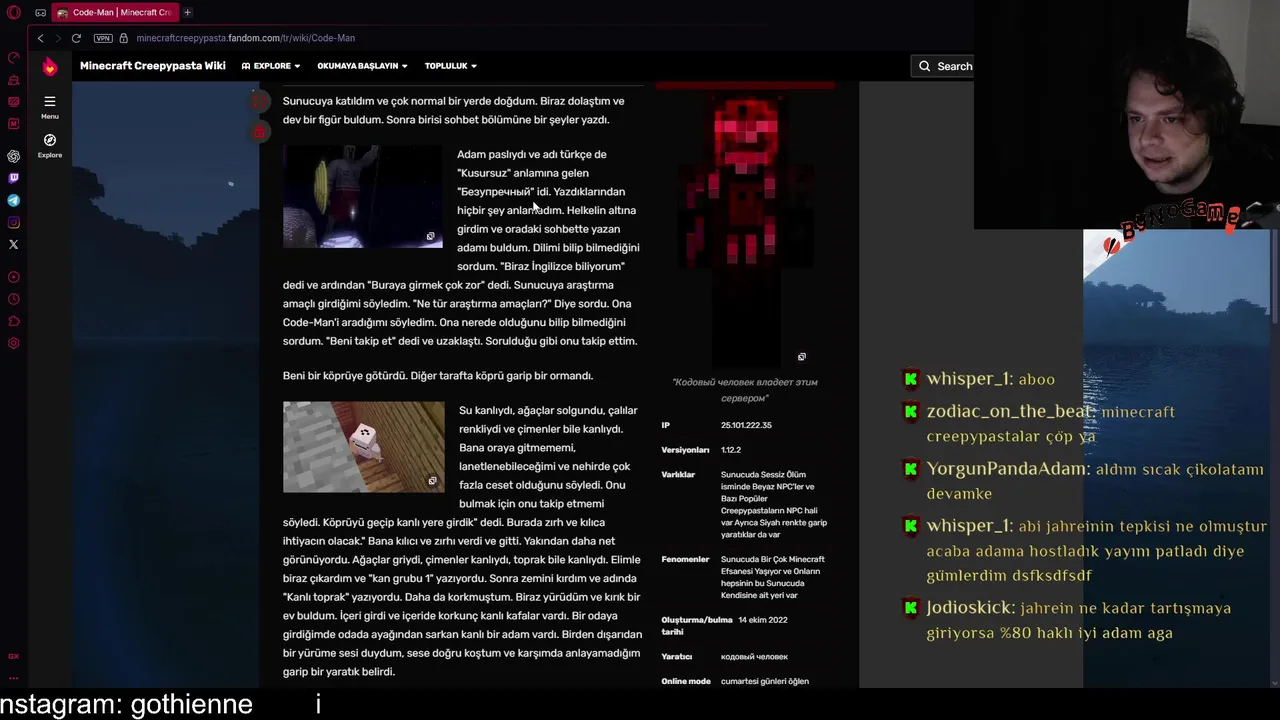Click the striped square sidebar icon
The height and width of the screenshot is (720, 1280).
coord(13,102)
